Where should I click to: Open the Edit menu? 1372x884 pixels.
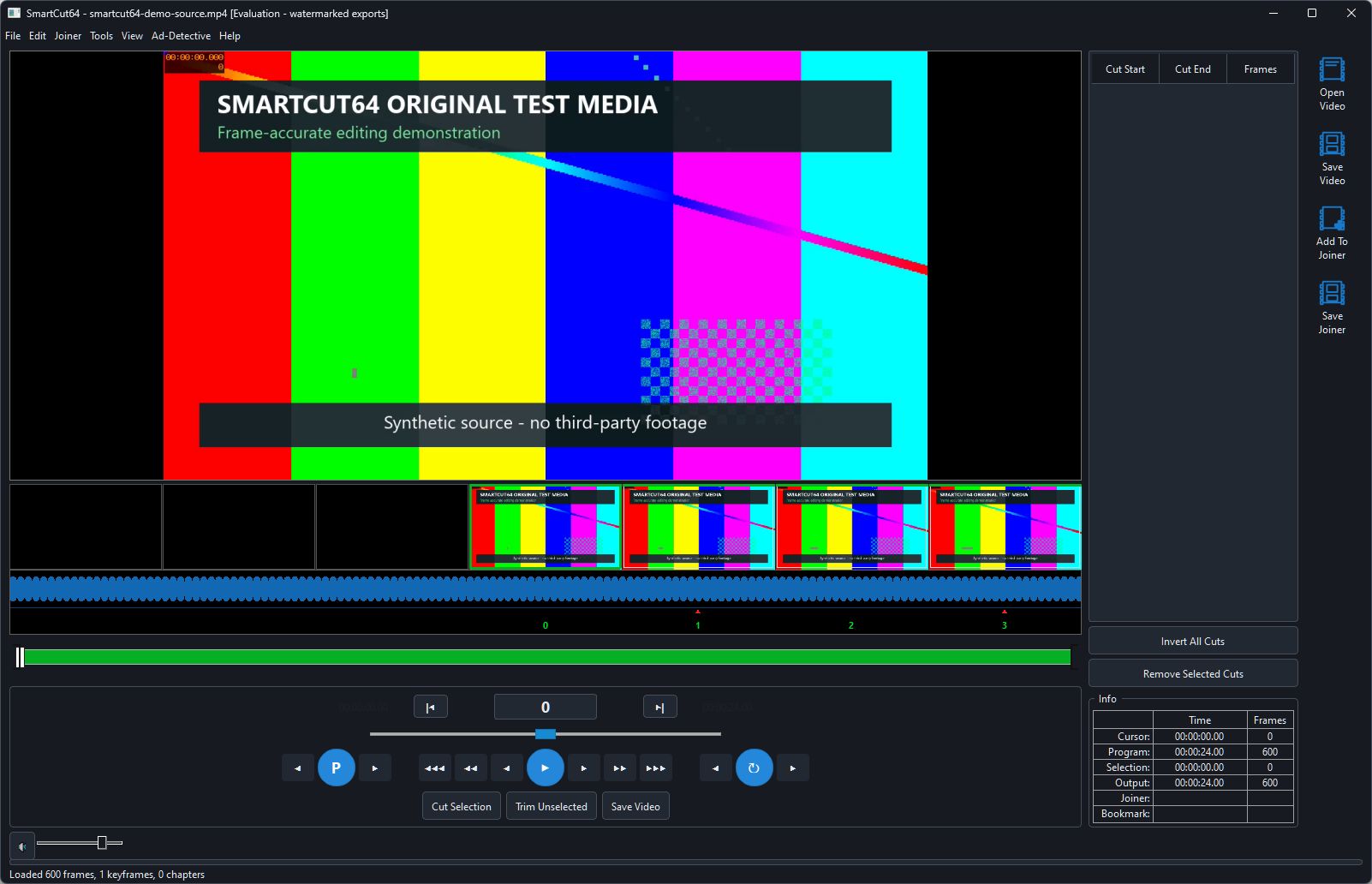[x=38, y=36]
